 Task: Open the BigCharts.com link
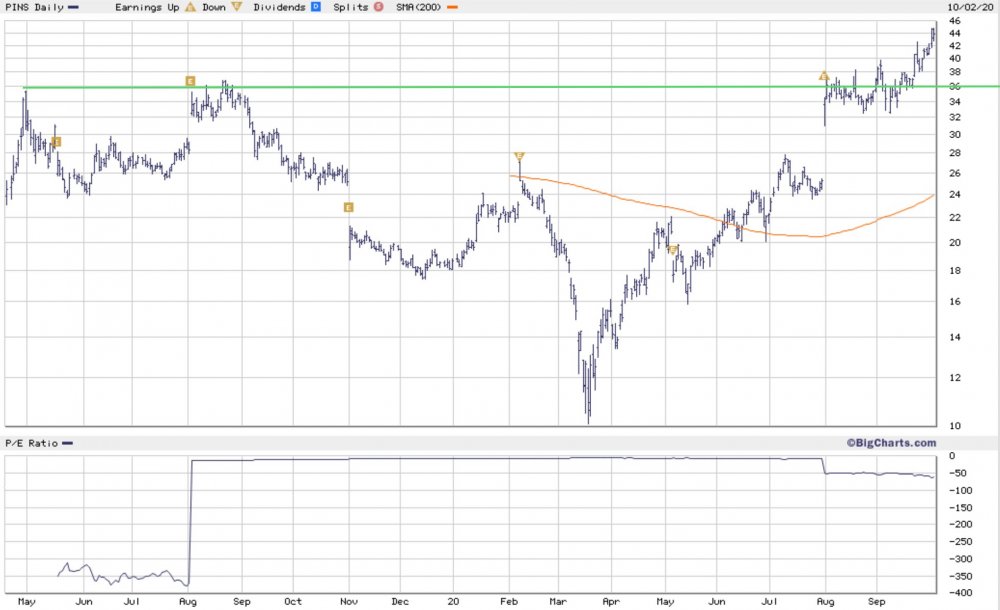pos(892,443)
